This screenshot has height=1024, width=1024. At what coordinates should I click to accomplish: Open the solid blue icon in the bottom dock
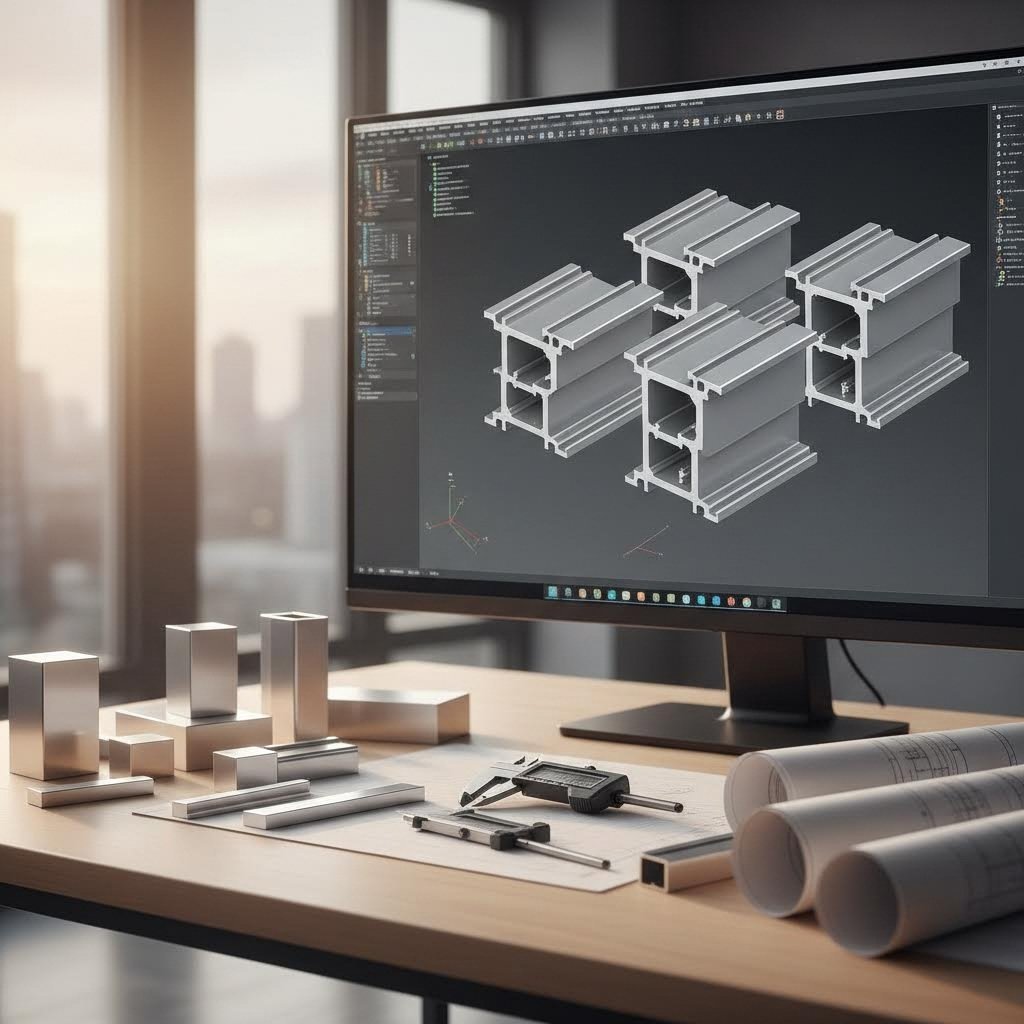(x=716, y=601)
